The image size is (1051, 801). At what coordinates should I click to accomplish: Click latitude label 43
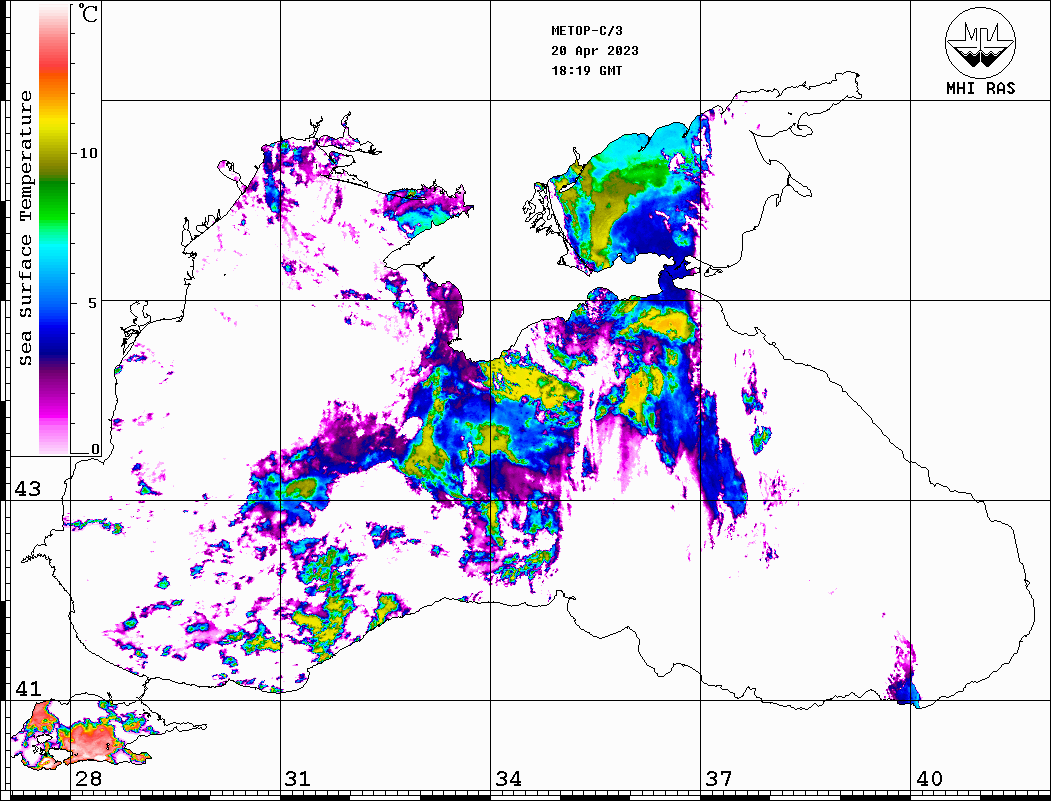[28, 489]
